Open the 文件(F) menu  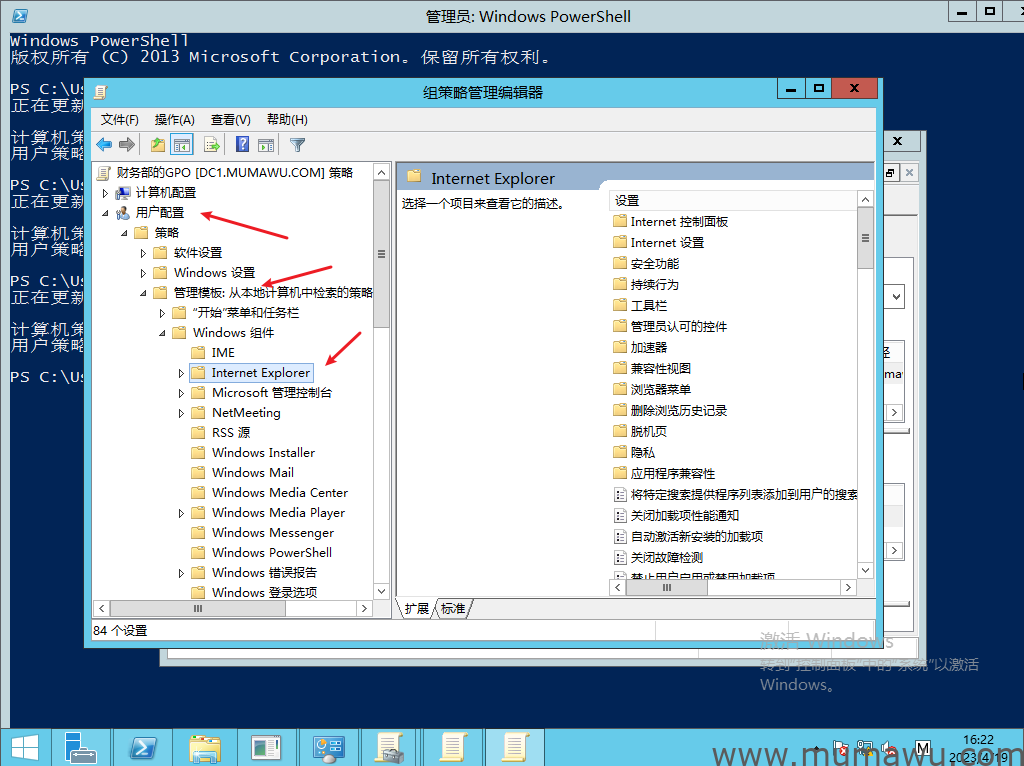click(120, 119)
